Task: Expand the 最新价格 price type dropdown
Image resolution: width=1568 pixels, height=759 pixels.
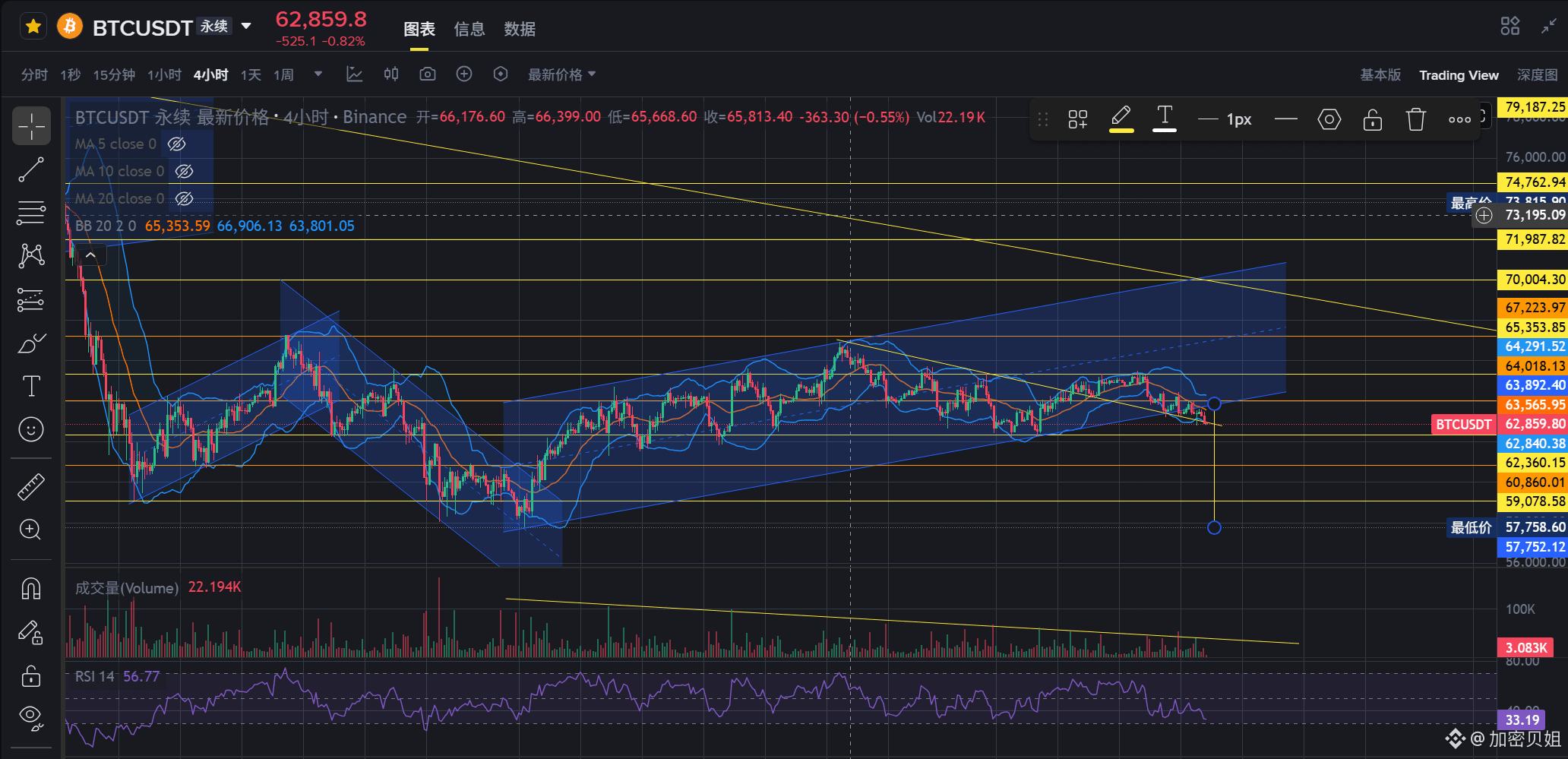Action: click(x=562, y=74)
